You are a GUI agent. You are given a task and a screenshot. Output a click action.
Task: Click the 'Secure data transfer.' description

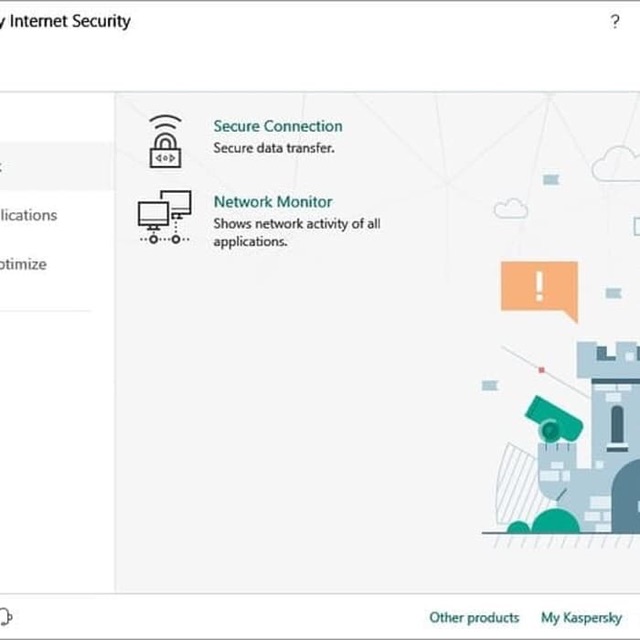click(x=274, y=148)
